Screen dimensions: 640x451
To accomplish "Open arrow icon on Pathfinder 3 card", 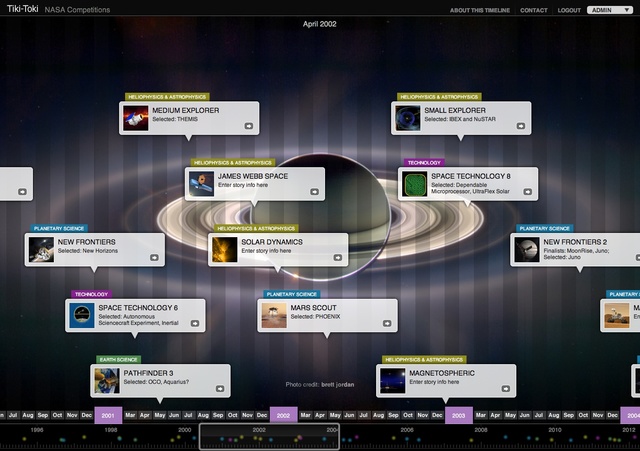I will [220, 389].
